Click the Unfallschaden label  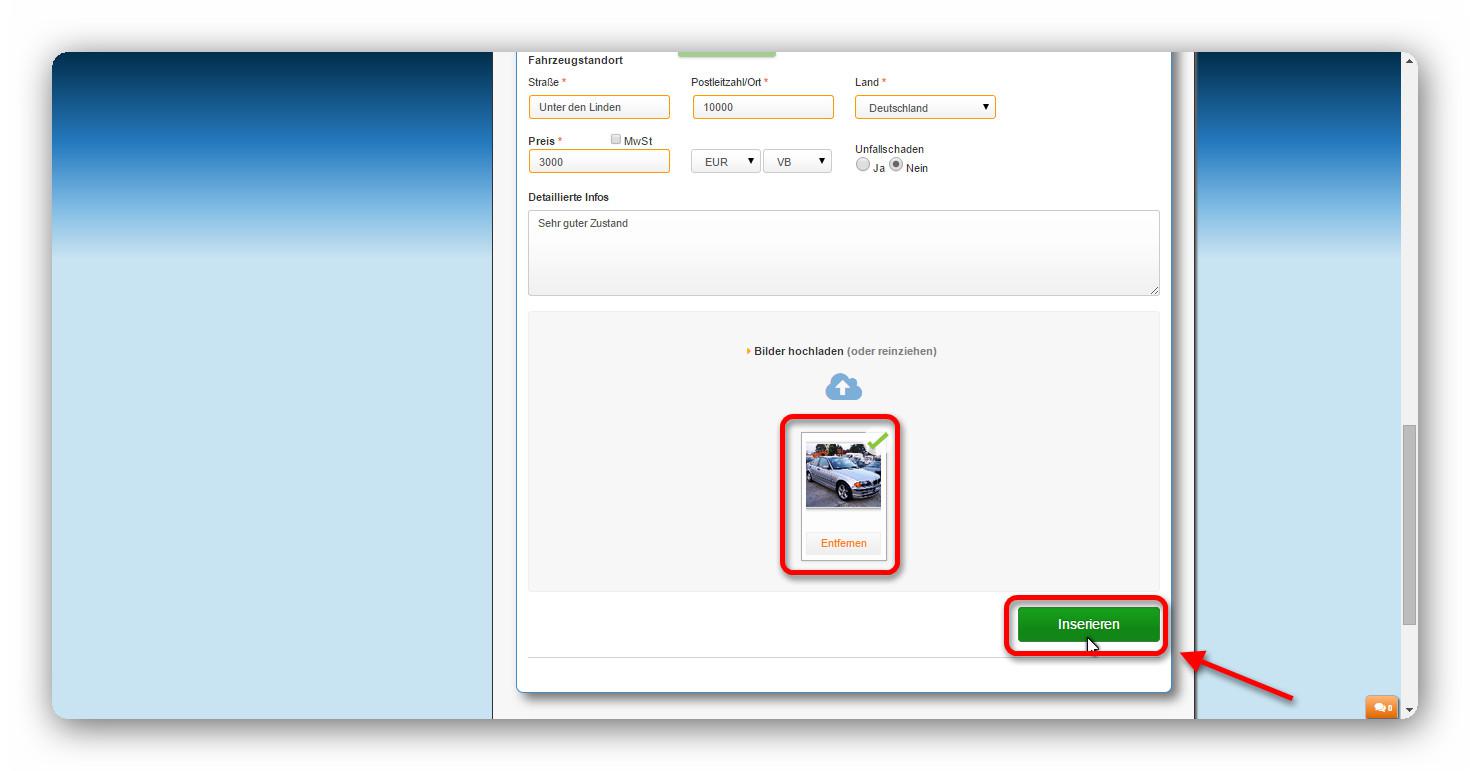pos(889,149)
